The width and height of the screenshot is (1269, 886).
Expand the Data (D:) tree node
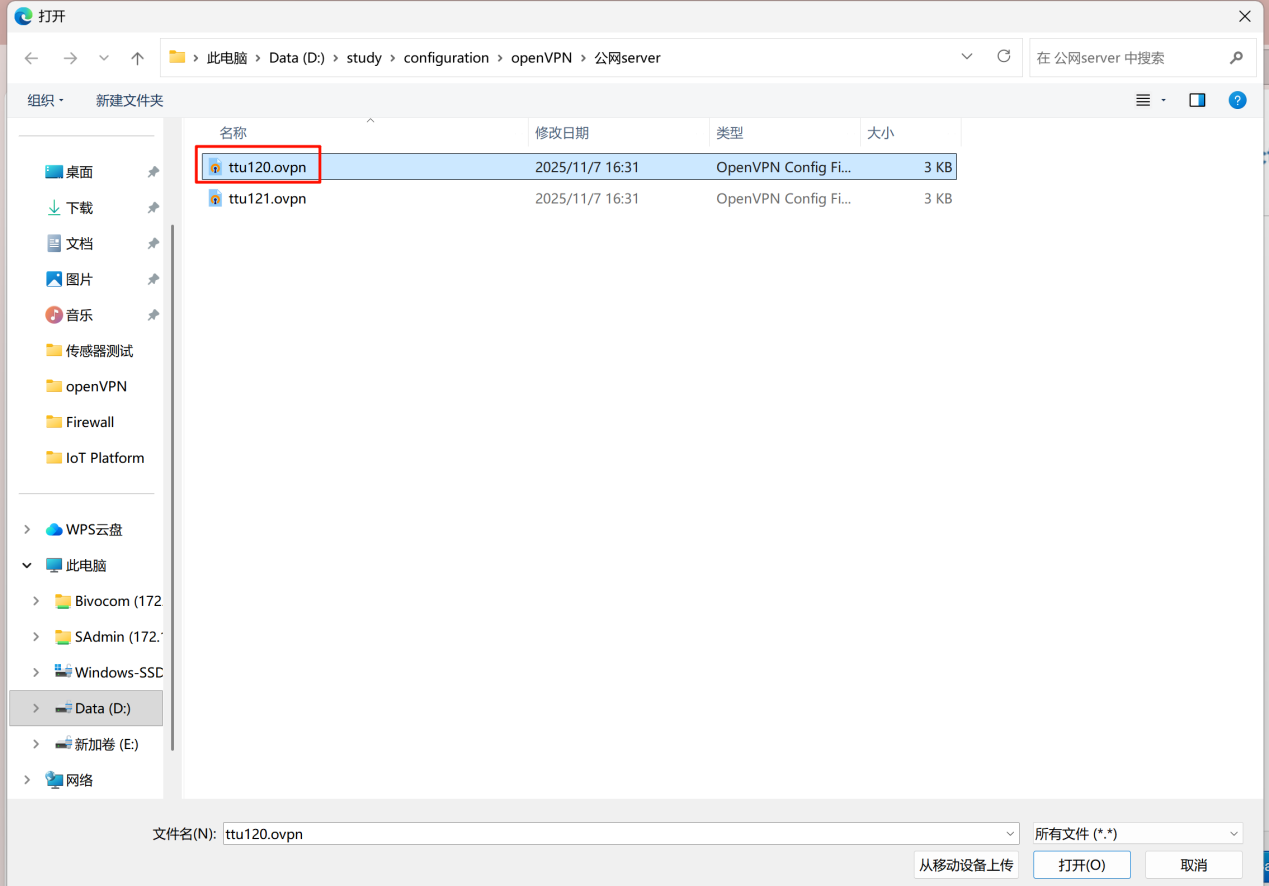(36, 708)
